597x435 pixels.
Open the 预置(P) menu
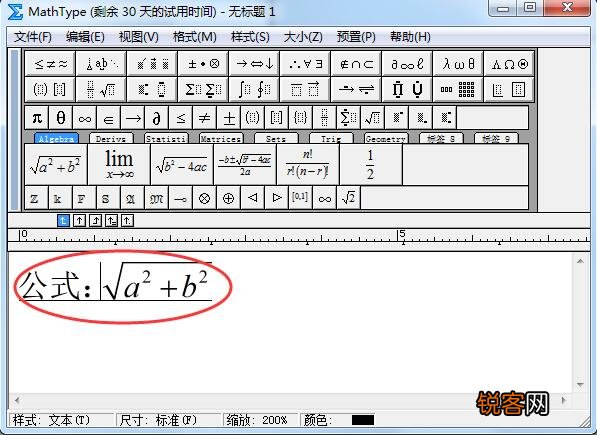(356, 37)
